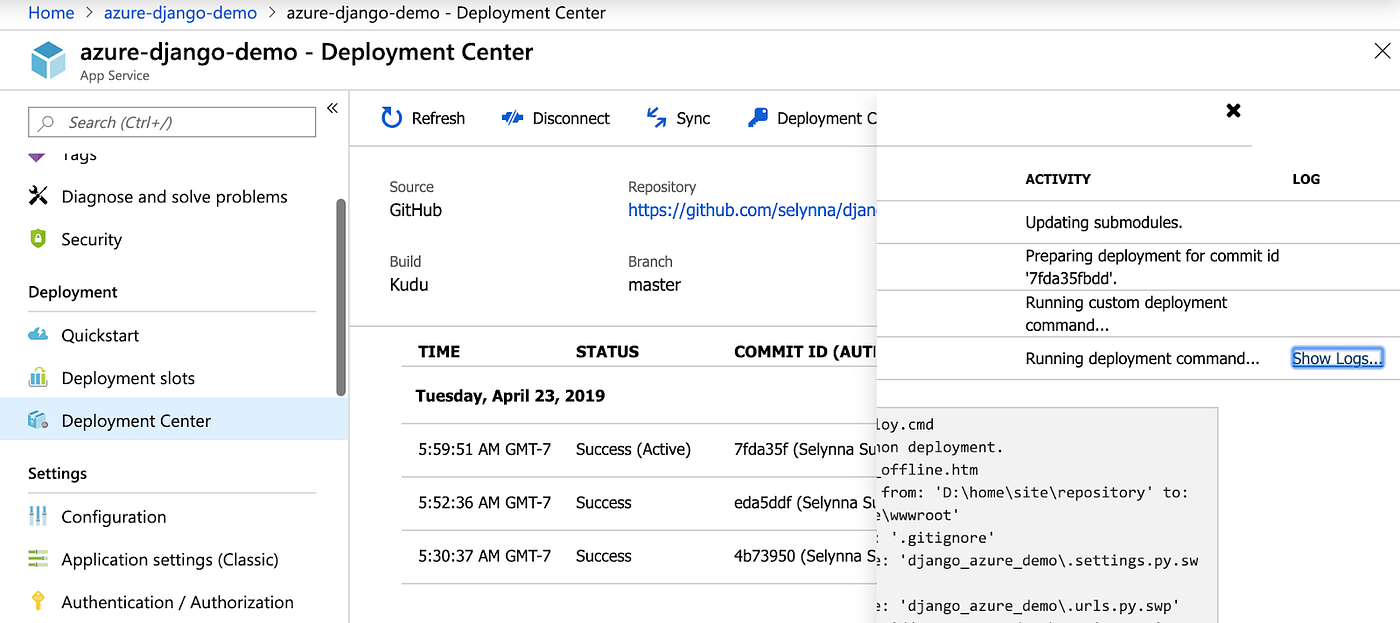1400x623 pixels.
Task: Select the Disconnect toolbar icon
Action: click(x=512, y=117)
